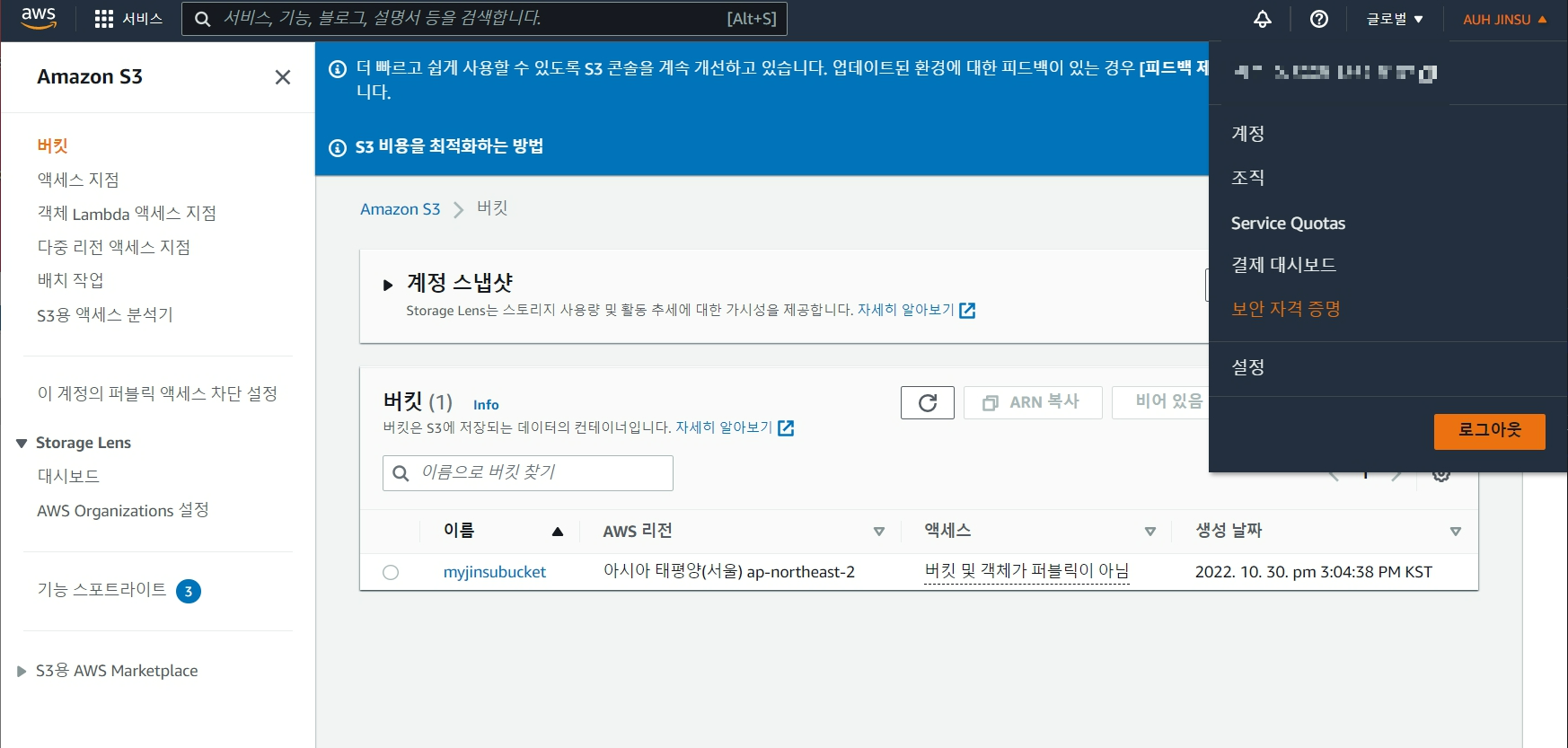The image size is (1568, 748).
Task: Open the AUH JINSU account menu
Action: point(1504,19)
